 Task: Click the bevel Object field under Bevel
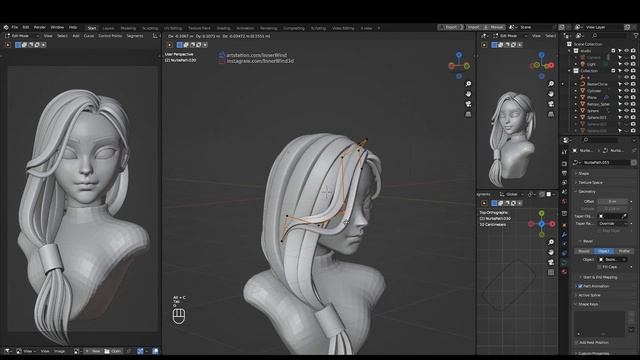pos(613,259)
